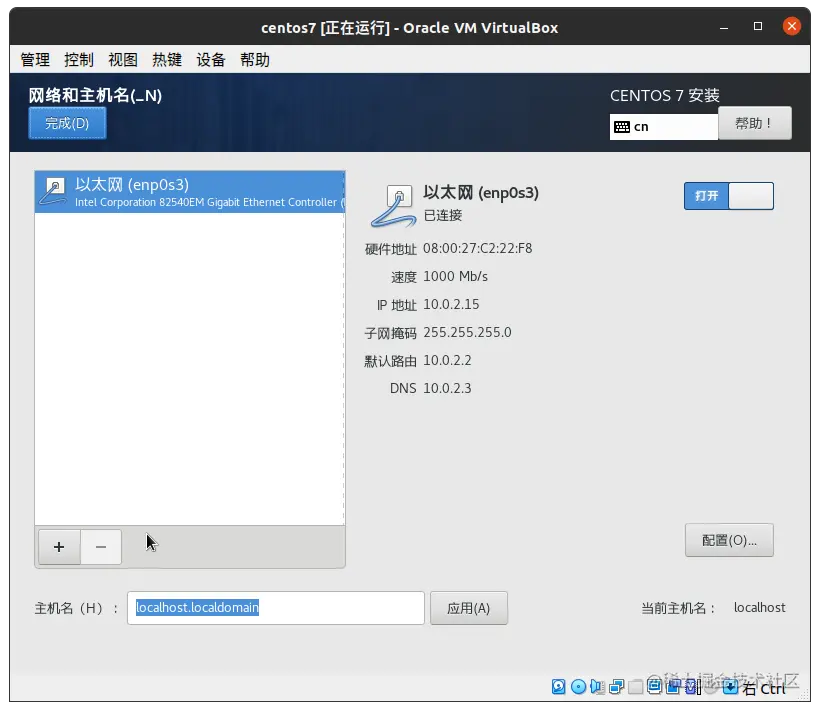Click the IP address 10.0.2.15
The image size is (820, 711).
[451, 304]
